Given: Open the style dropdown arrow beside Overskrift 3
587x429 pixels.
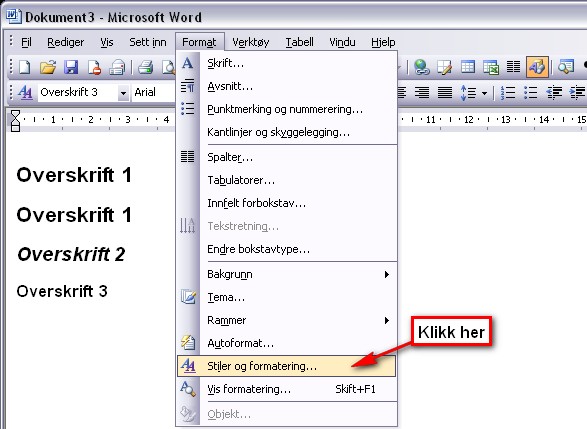Looking at the screenshot, I should coord(123,93).
